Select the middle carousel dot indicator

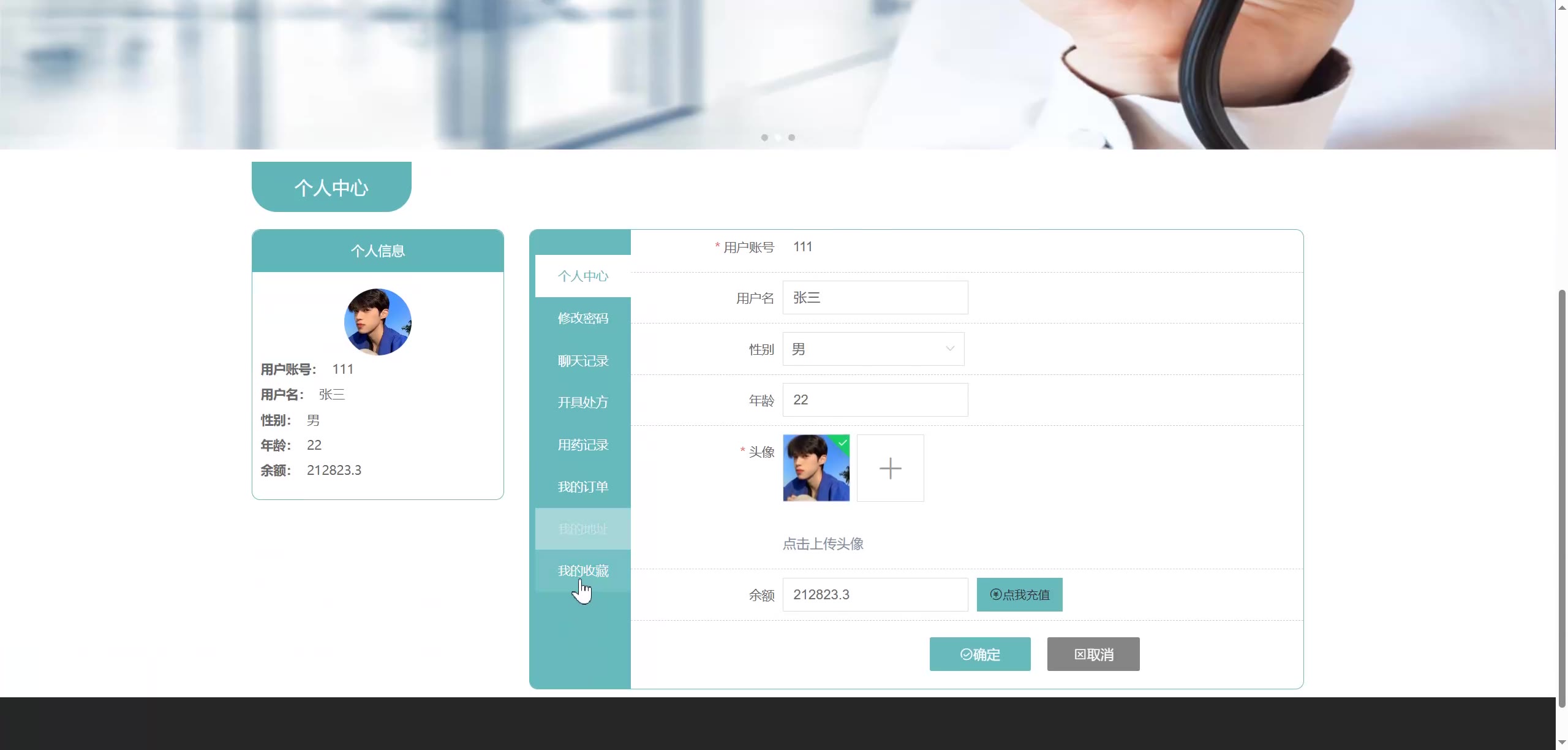(778, 137)
